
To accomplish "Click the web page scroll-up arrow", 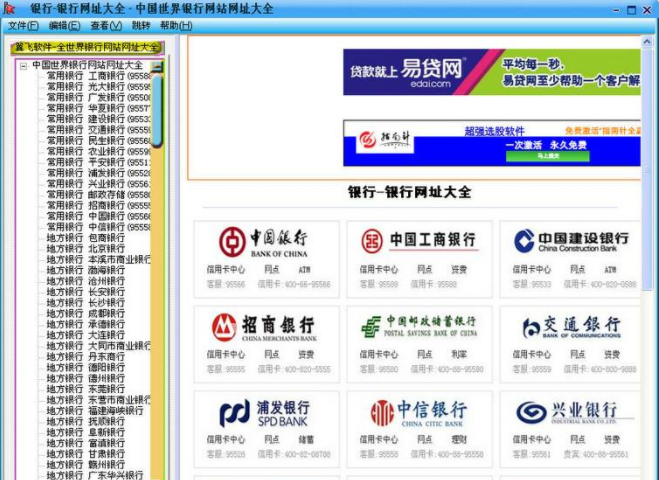I will [x=647, y=42].
